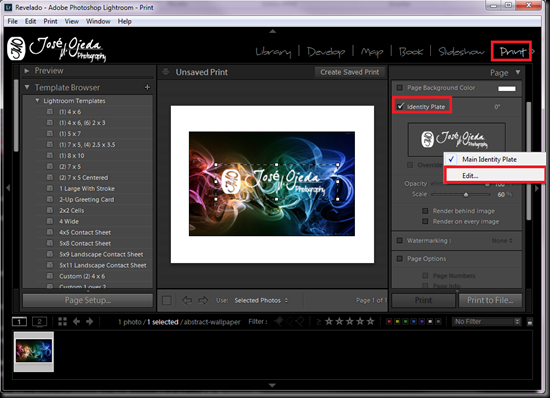Image resolution: width=550 pixels, height=398 pixels.
Task: Expand the Preview panel
Action: [x=27, y=71]
